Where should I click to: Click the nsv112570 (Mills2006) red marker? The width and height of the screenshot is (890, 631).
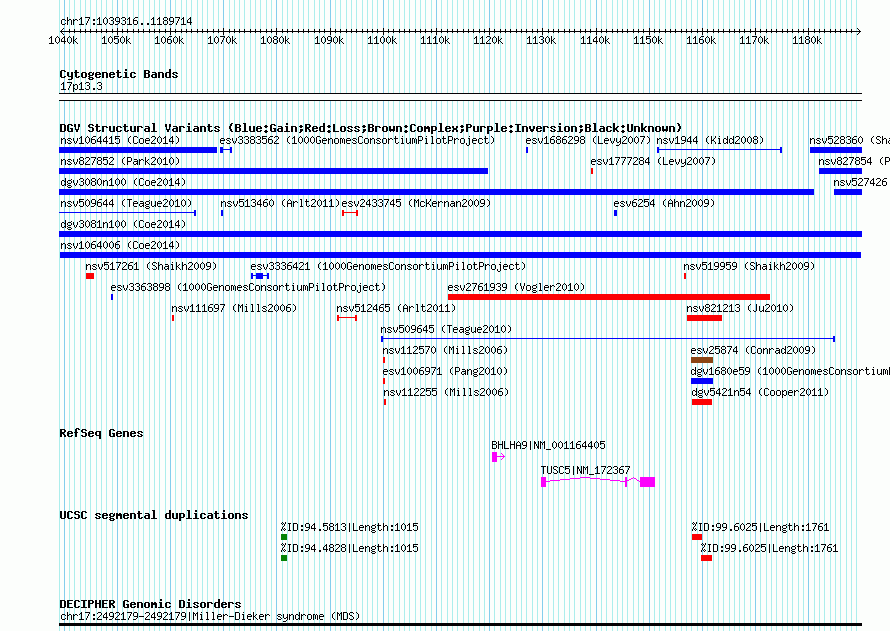pos(384,360)
